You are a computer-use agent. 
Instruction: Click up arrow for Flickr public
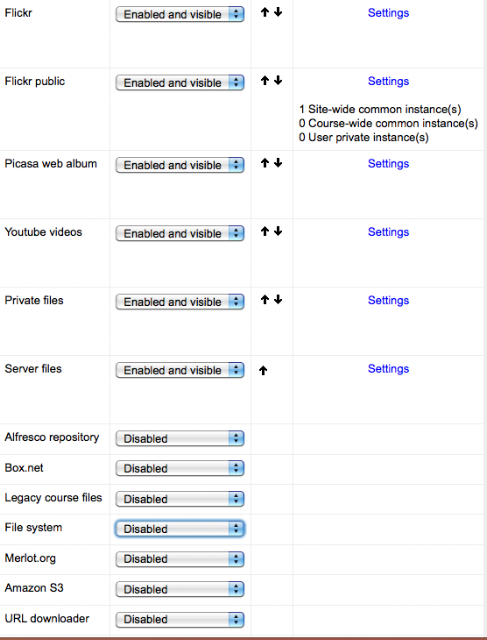[x=265, y=80]
